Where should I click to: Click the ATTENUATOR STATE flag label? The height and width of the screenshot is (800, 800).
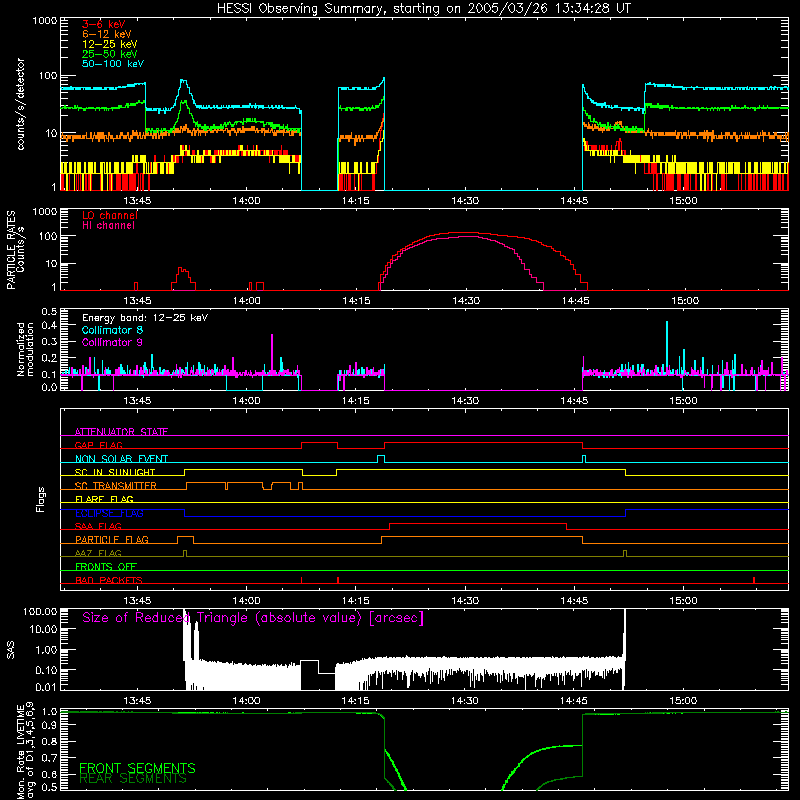[x=121, y=432]
